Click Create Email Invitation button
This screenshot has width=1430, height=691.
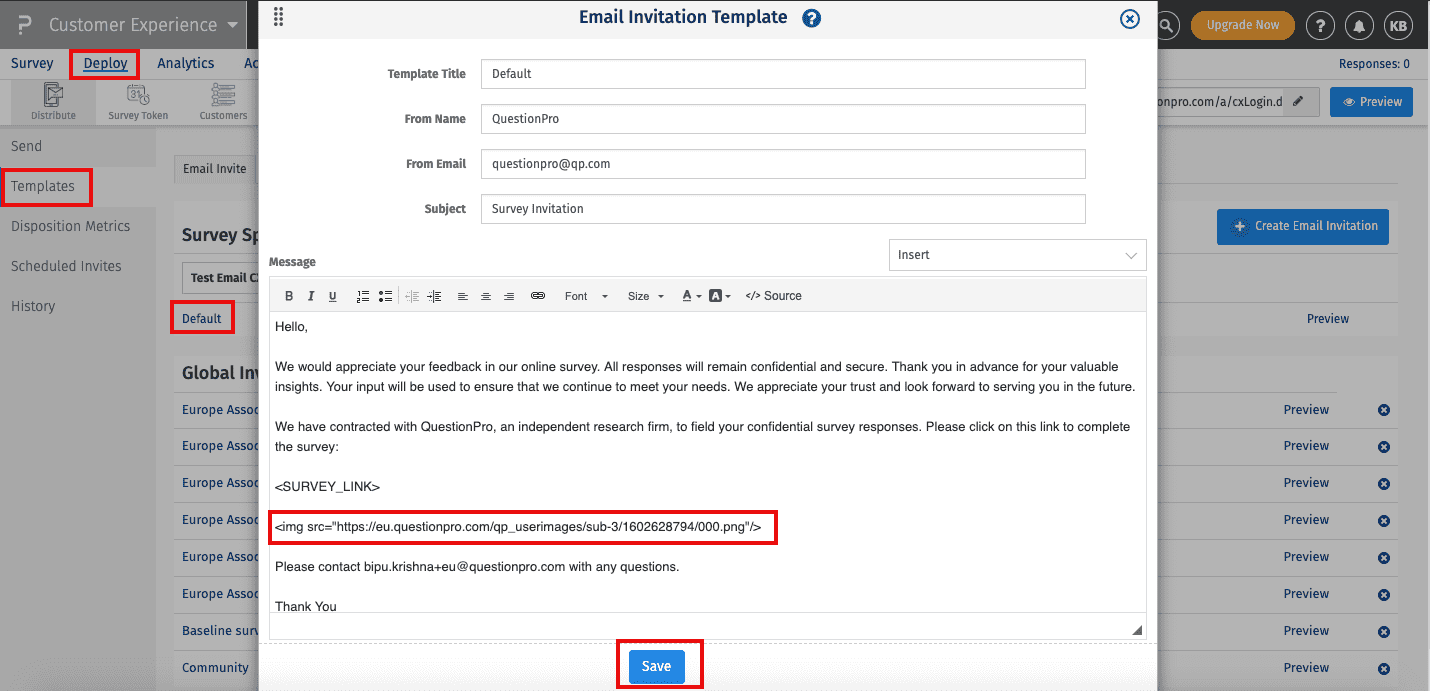point(1303,226)
